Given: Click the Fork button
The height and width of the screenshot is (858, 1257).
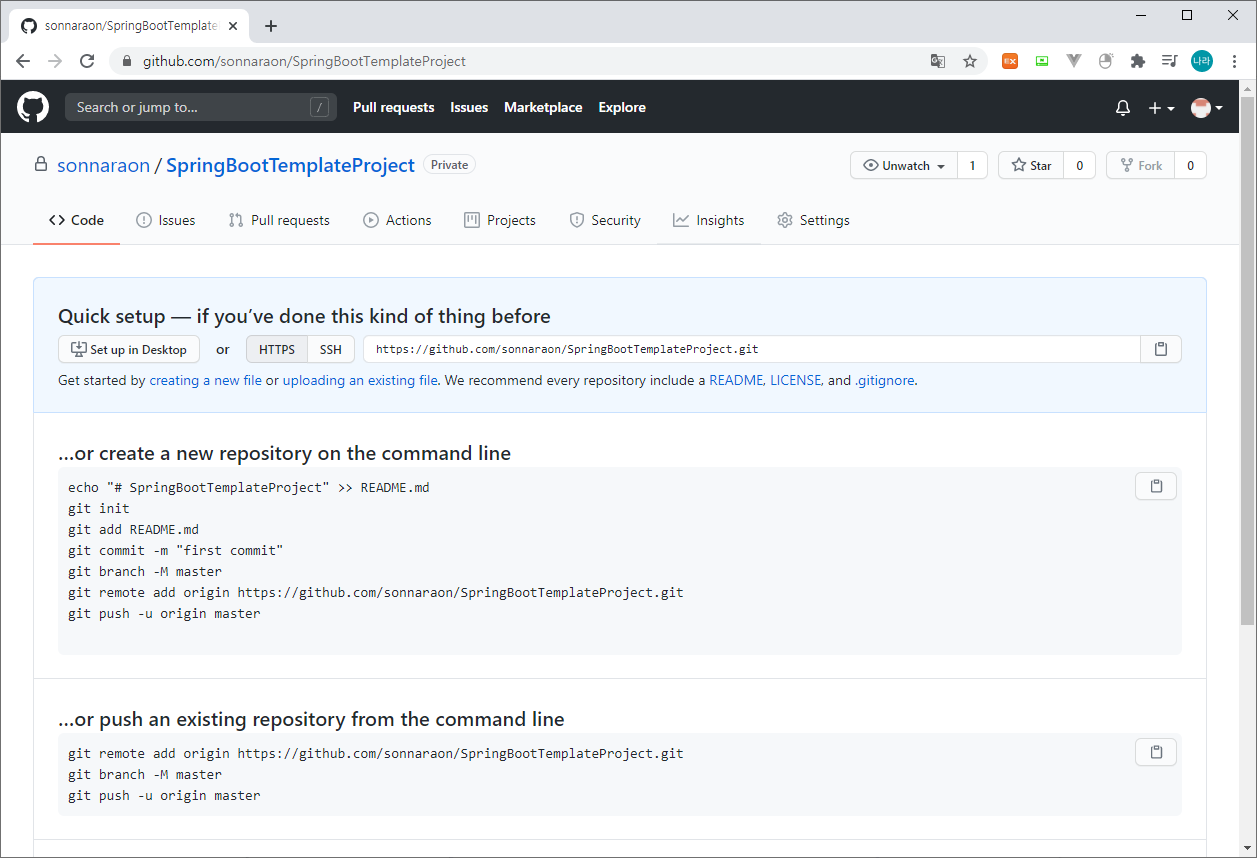Looking at the screenshot, I should (x=1141, y=165).
